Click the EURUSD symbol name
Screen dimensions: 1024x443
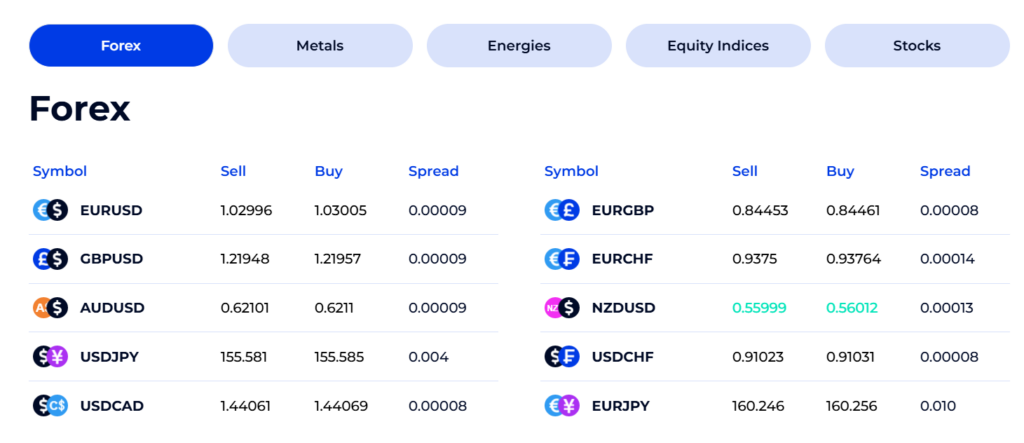coord(111,210)
